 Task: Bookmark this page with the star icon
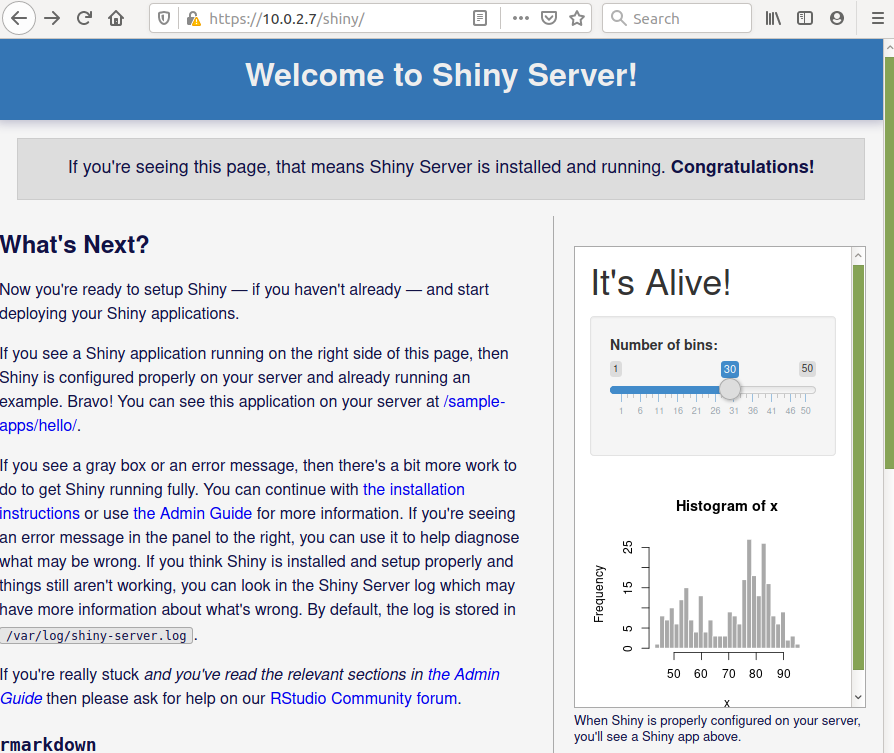point(577,19)
